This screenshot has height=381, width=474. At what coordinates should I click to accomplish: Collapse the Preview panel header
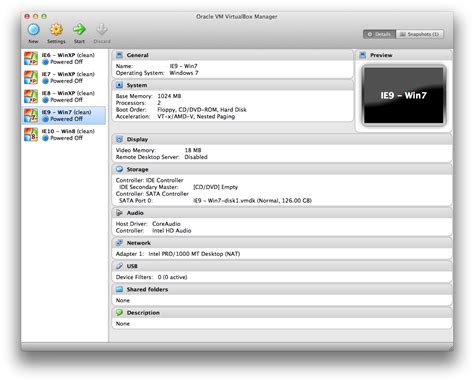point(404,55)
